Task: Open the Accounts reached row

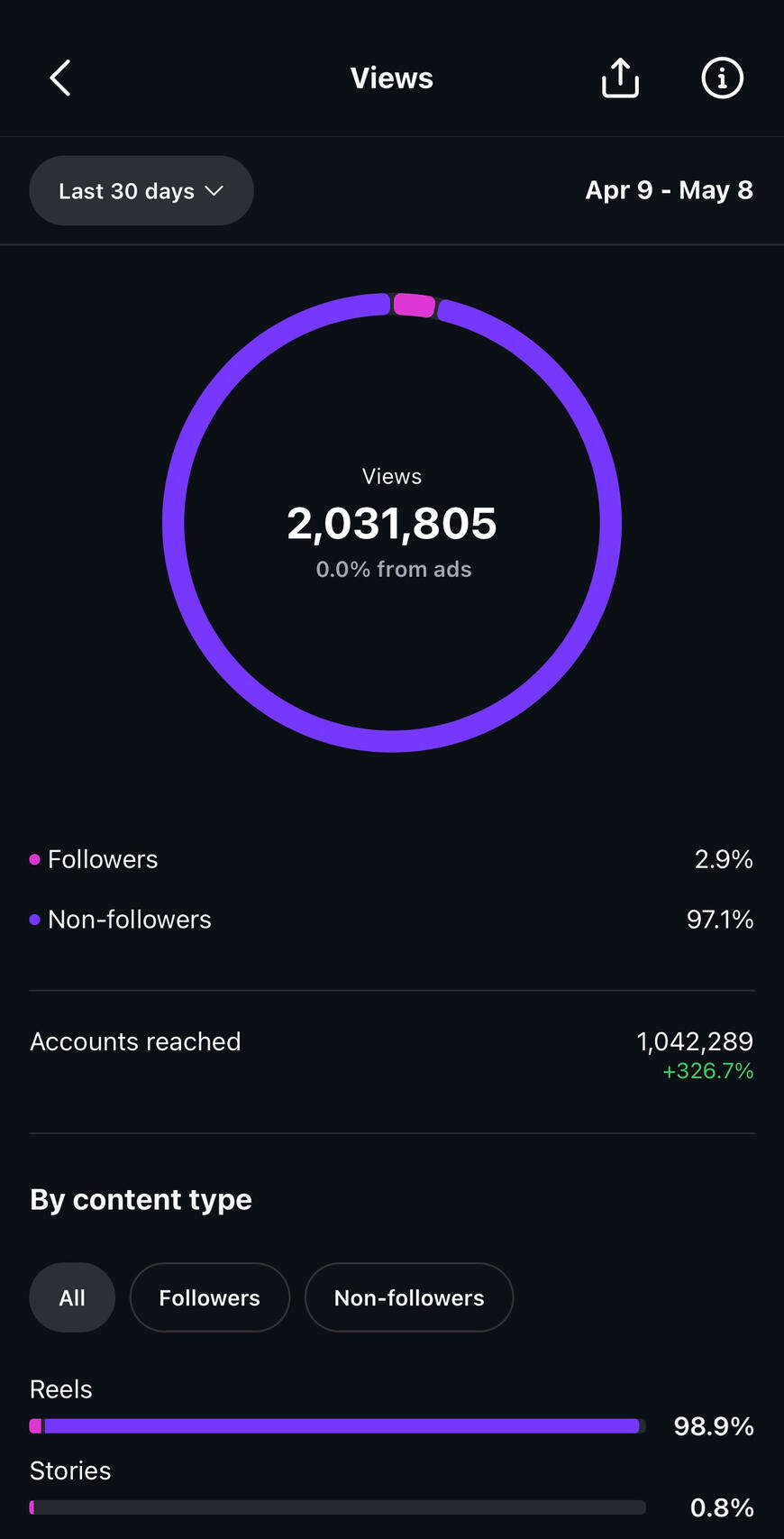Action: pyautogui.click(x=392, y=1055)
